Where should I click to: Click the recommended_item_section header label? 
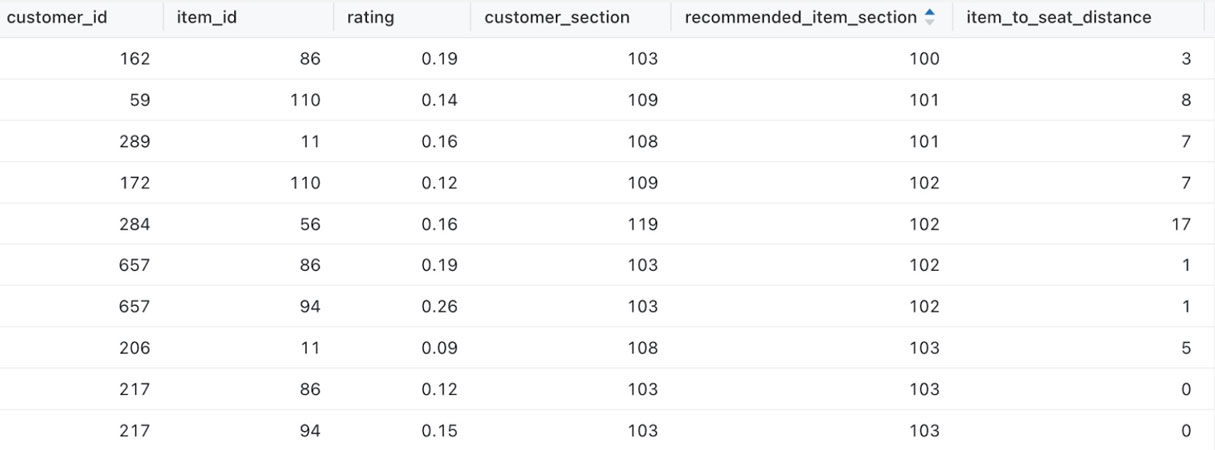pos(800,17)
